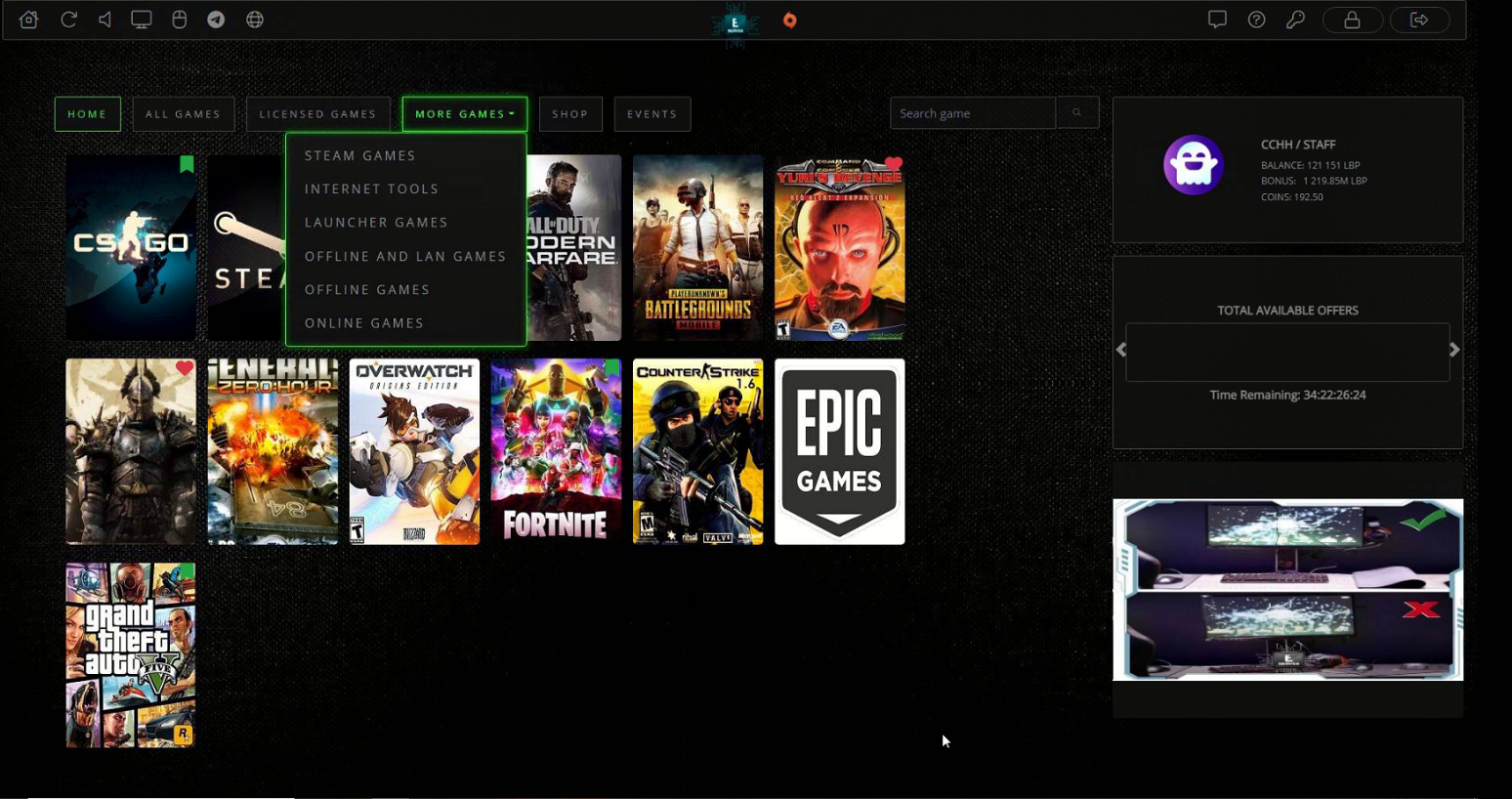1512x799 pixels.
Task: Click the BALANCE: 121 151 LBP text
Action: pyautogui.click(x=1310, y=165)
